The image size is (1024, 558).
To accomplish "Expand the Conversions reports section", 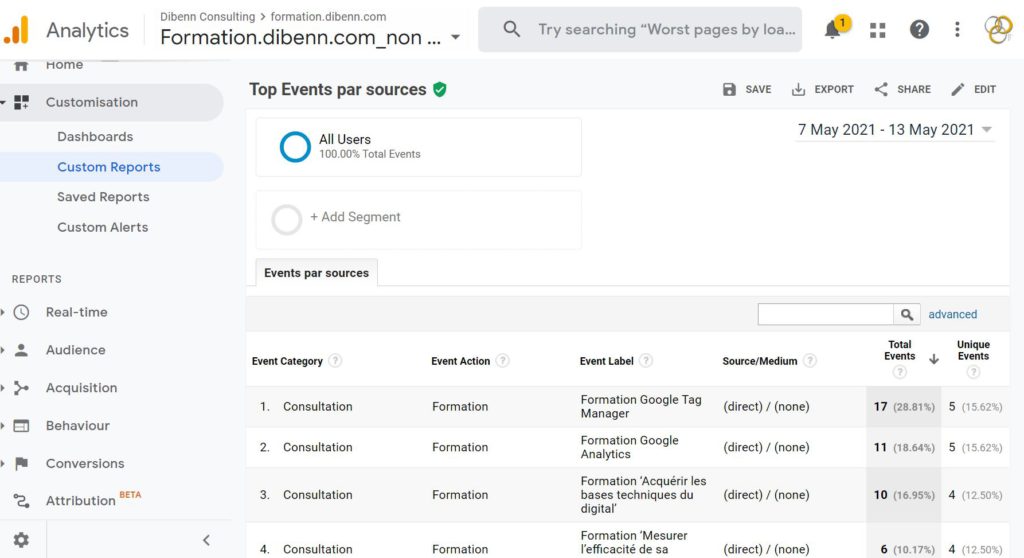I will (x=3, y=463).
